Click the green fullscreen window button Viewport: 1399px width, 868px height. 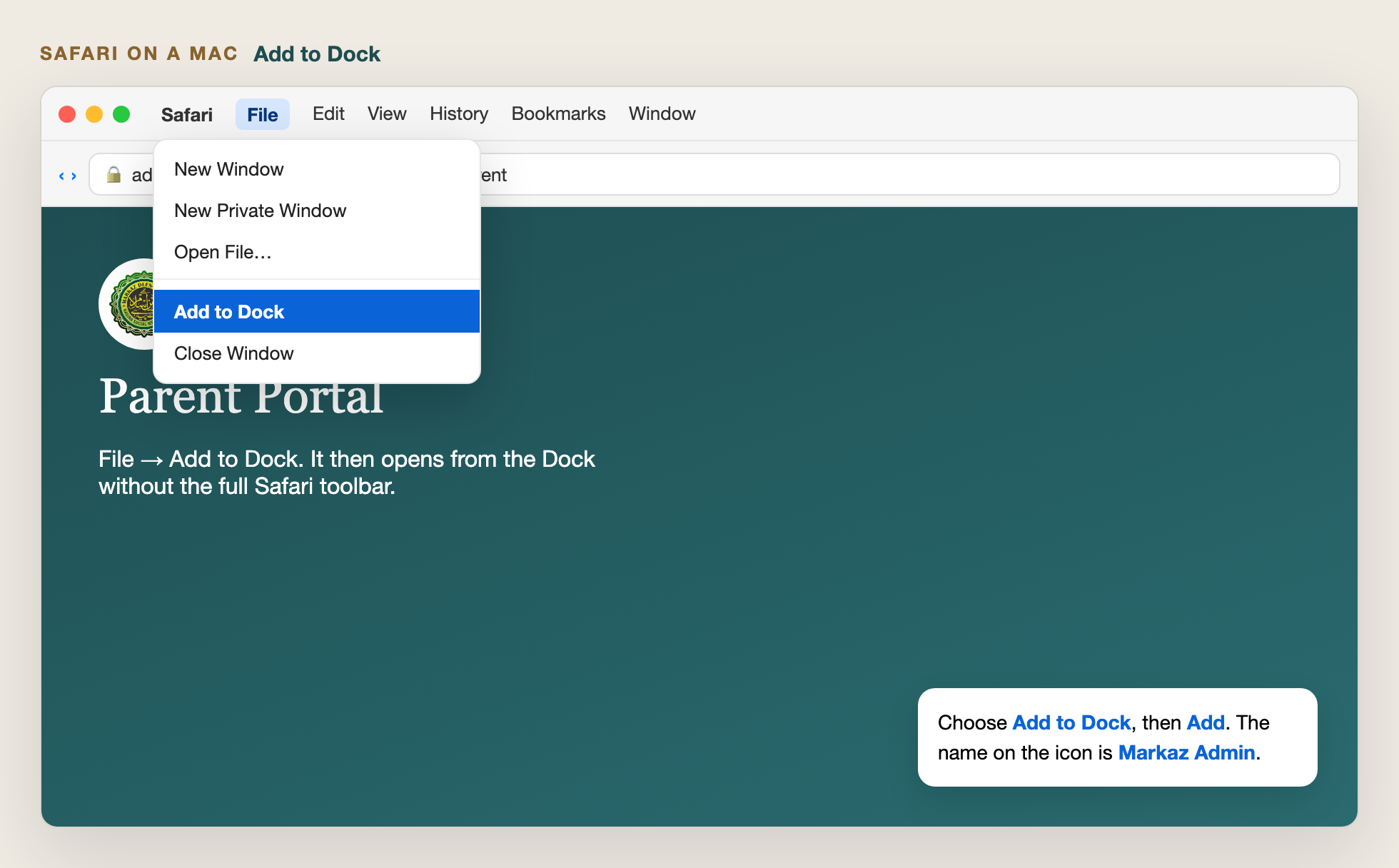(x=121, y=114)
